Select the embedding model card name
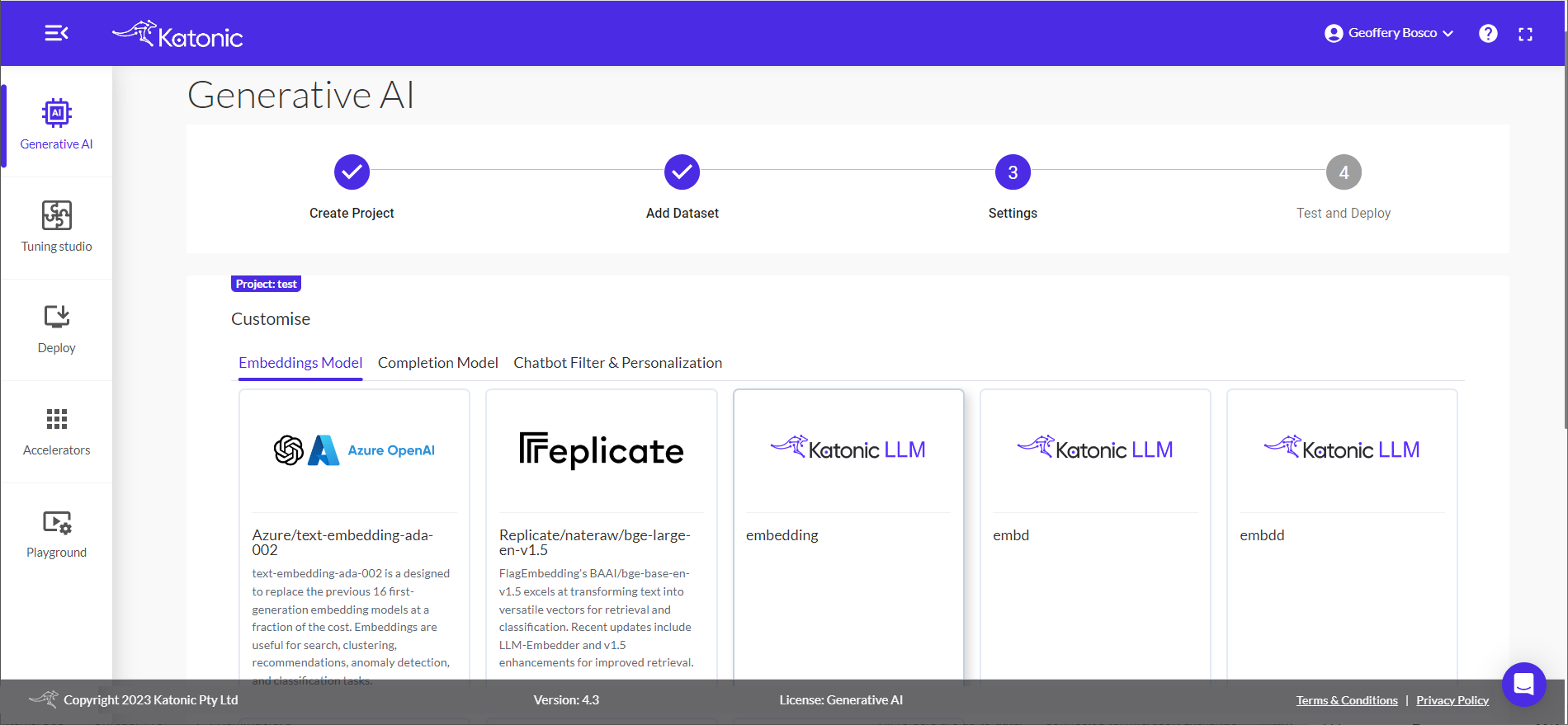 coord(782,535)
